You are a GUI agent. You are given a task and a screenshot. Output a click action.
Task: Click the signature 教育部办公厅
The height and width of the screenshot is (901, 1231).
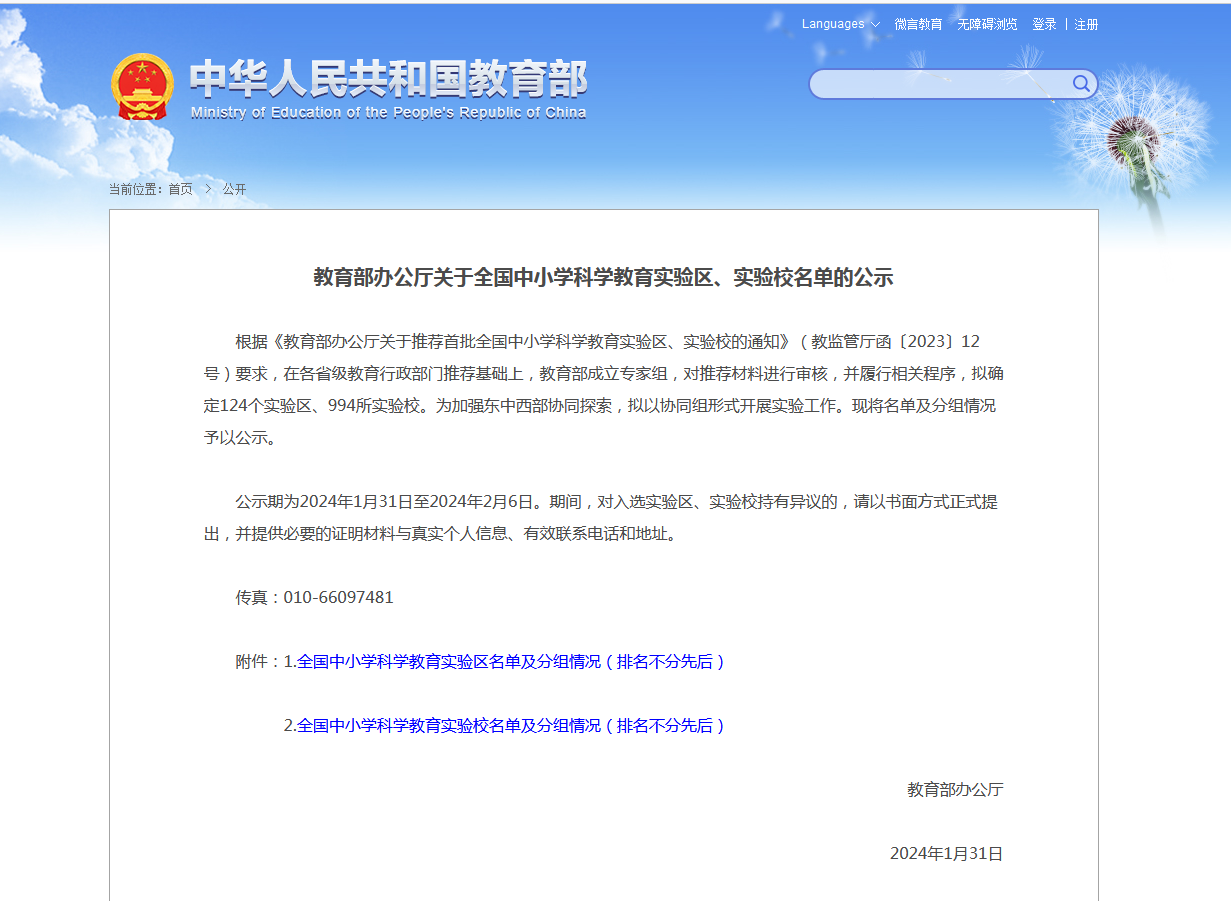point(955,790)
